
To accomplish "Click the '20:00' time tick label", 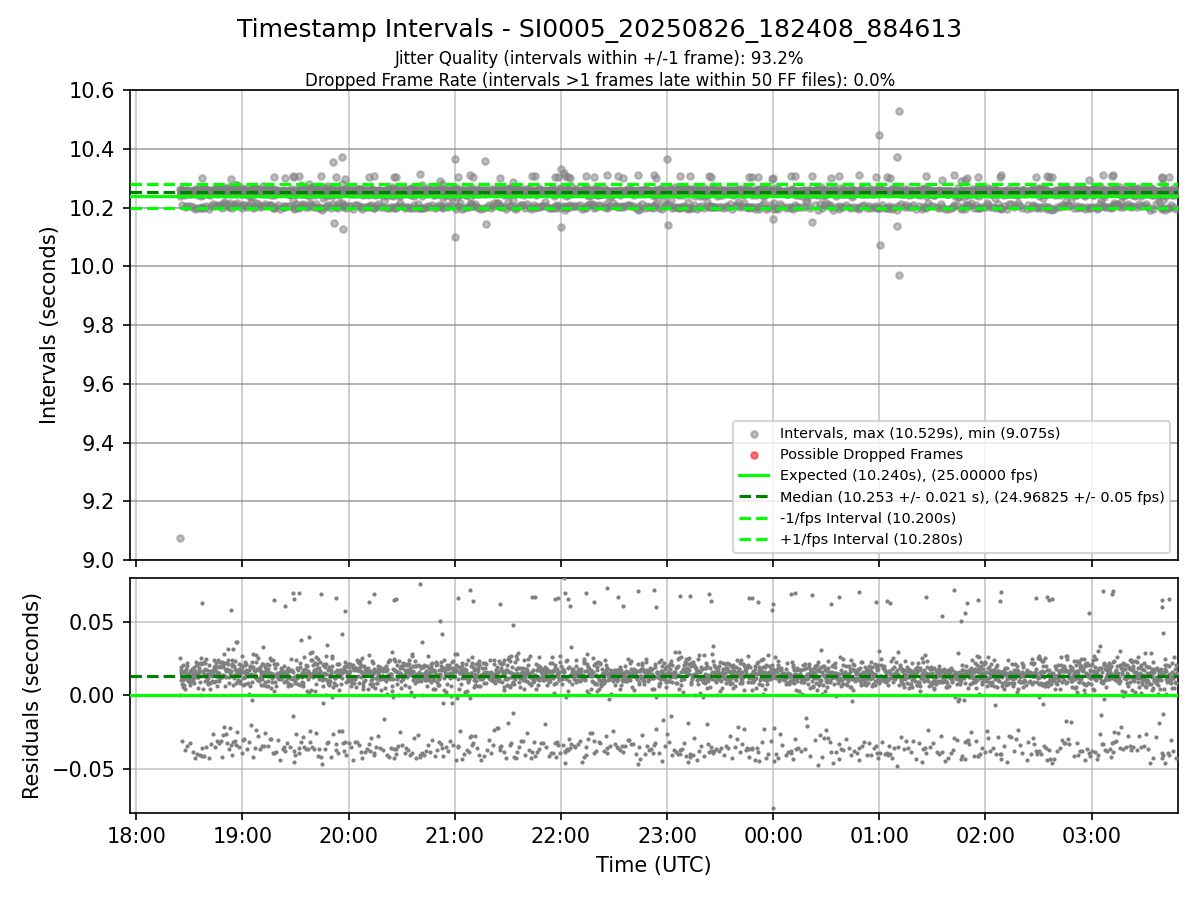I will pyautogui.click(x=348, y=834).
